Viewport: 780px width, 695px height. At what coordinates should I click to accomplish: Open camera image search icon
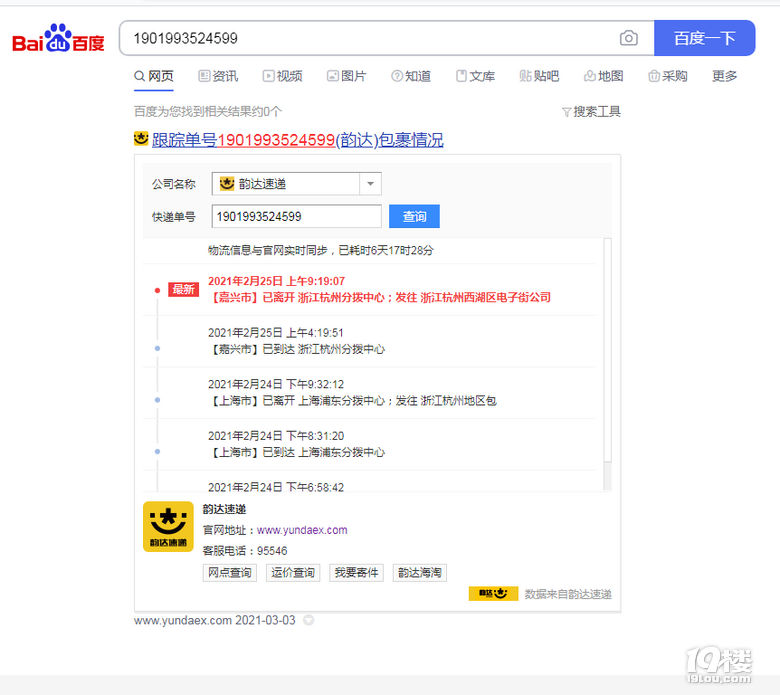(629, 38)
